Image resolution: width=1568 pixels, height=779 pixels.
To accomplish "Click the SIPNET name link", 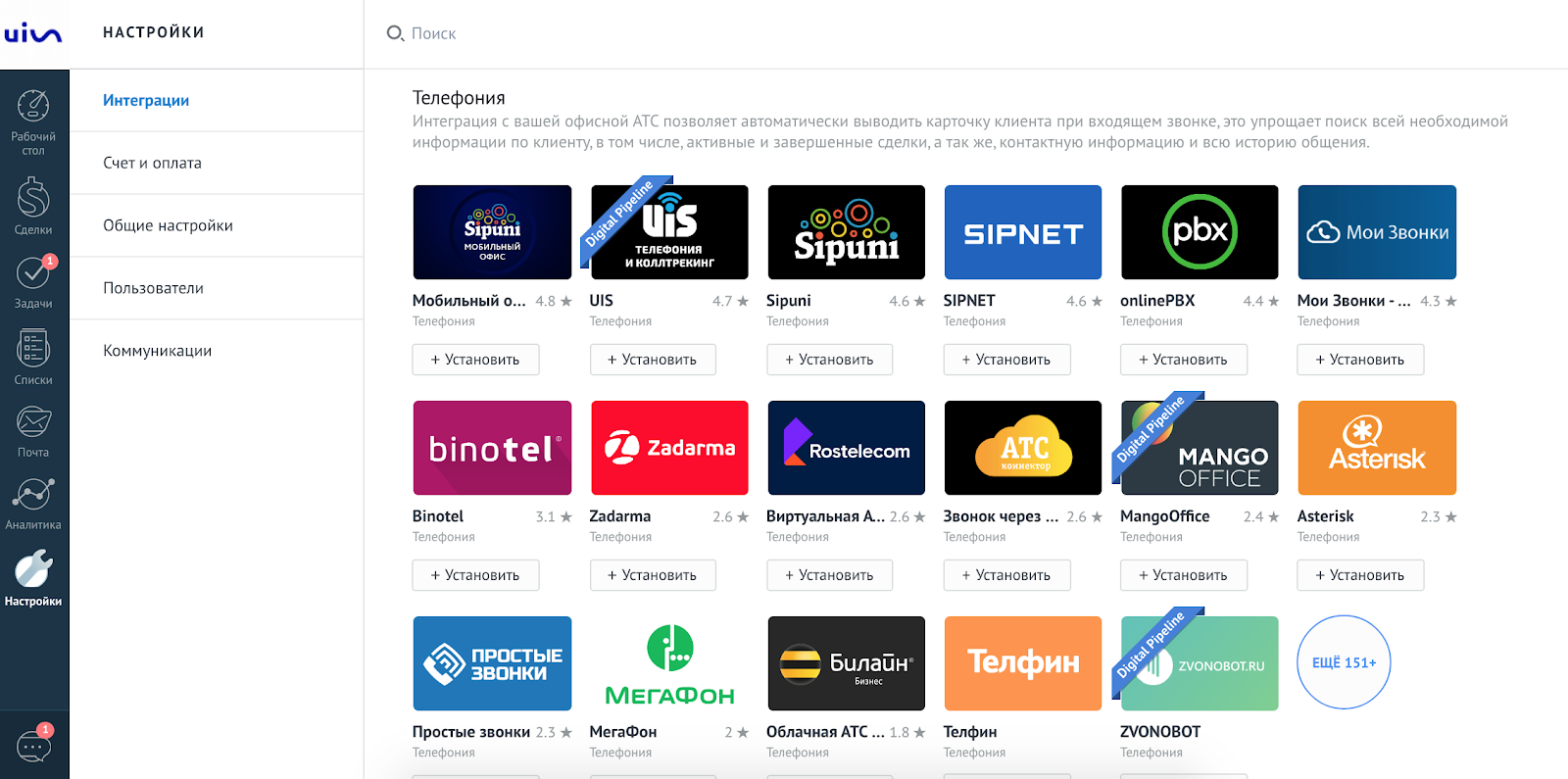I will [x=969, y=301].
